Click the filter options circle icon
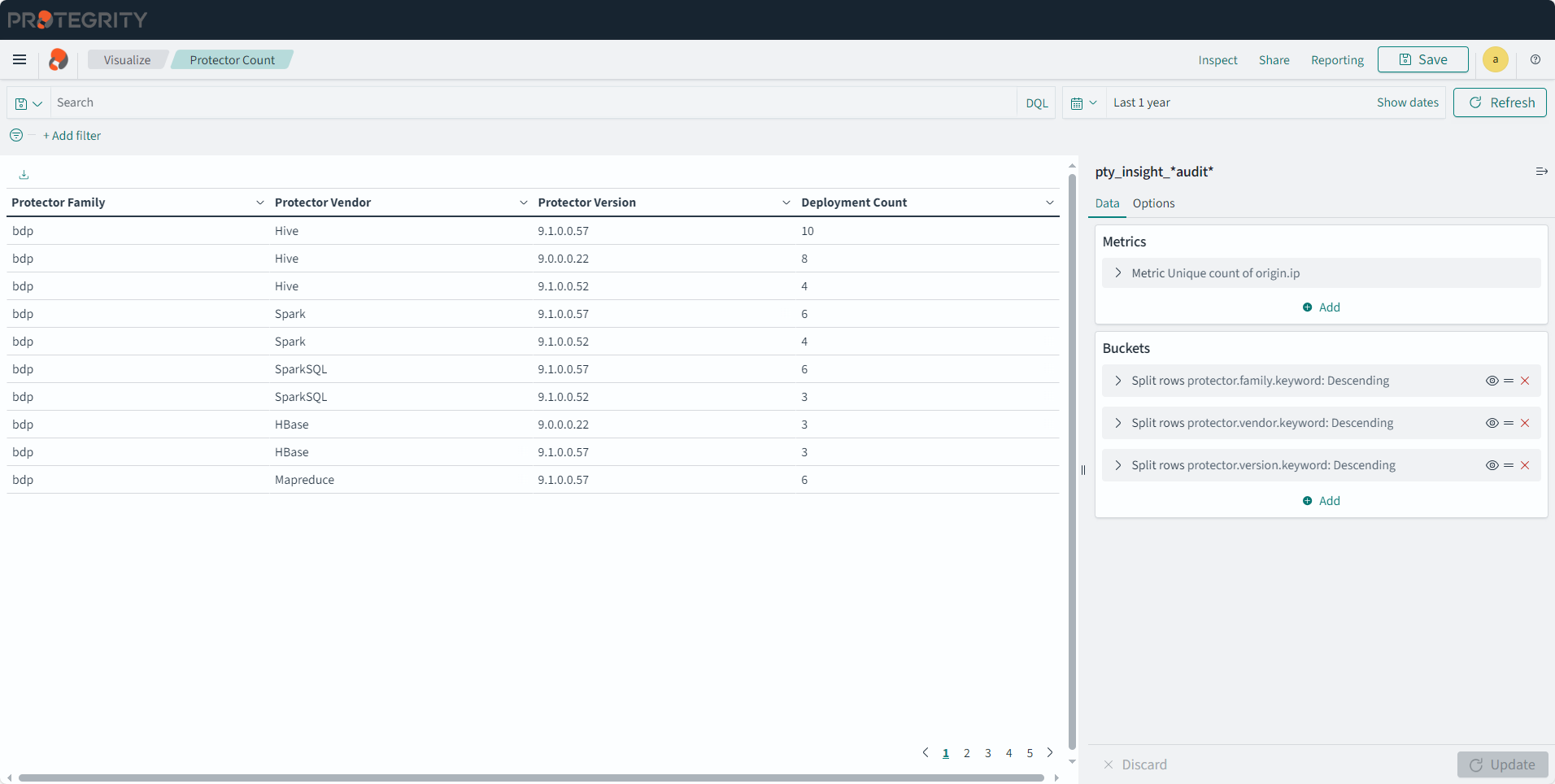The image size is (1555, 784). [16, 136]
